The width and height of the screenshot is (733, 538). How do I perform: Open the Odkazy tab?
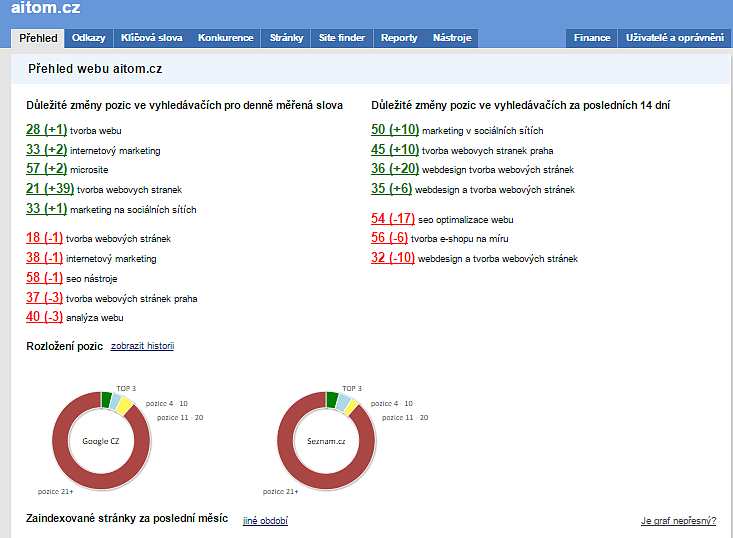[89, 38]
